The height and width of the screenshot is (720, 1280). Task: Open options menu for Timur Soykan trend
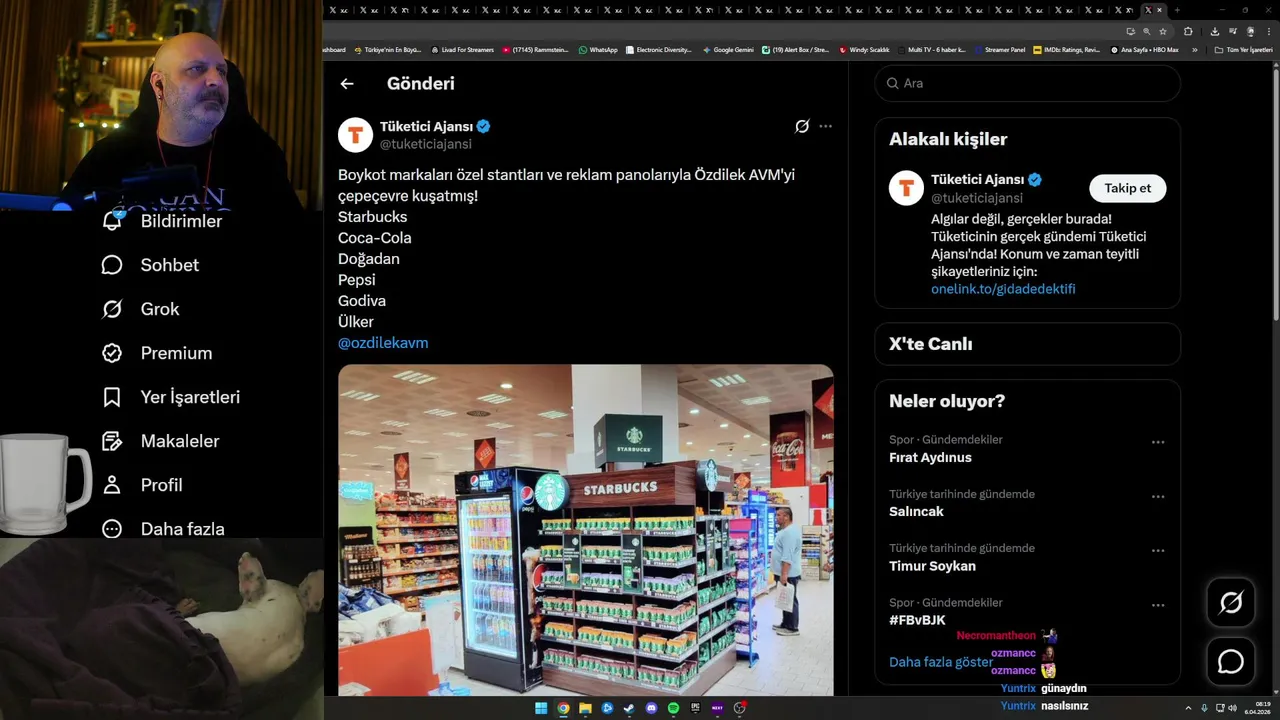[x=1158, y=550]
